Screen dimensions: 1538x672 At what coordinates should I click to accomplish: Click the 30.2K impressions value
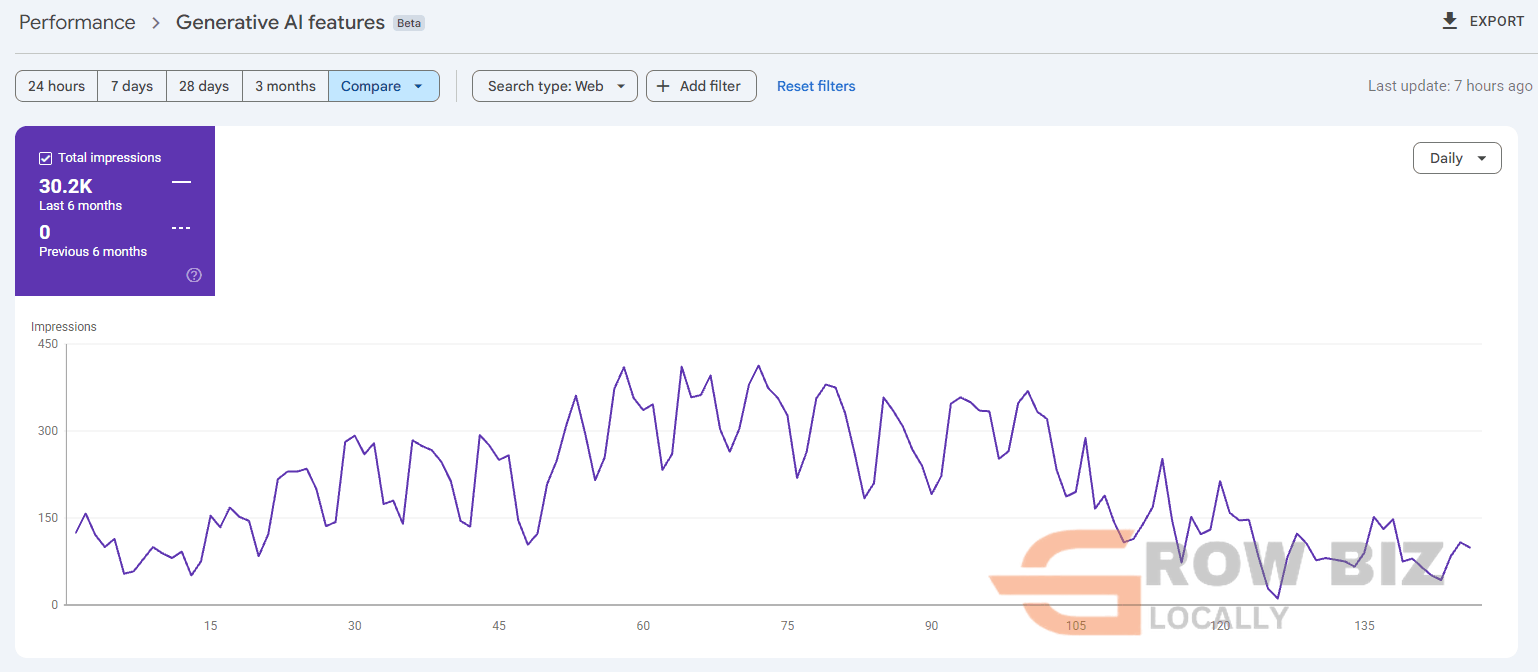click(x=66, y=186)
